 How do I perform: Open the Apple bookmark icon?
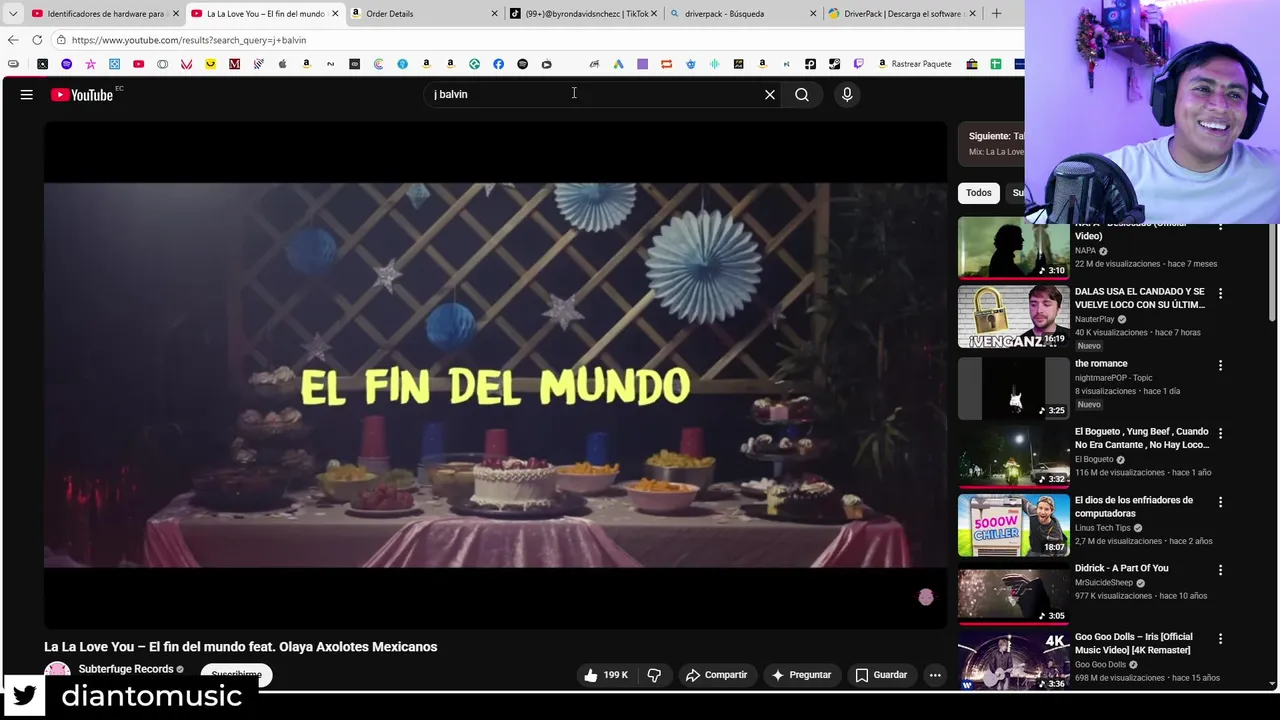[282, 64]
